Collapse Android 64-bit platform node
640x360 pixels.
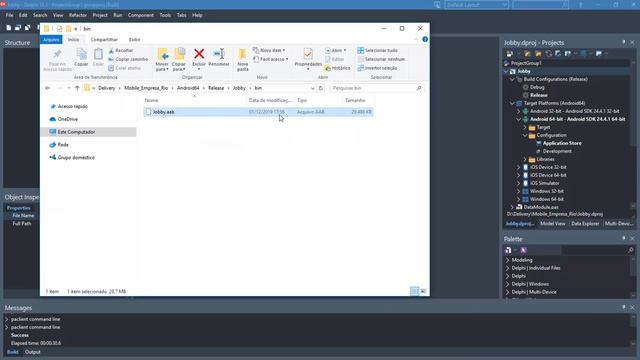point(518,119)
